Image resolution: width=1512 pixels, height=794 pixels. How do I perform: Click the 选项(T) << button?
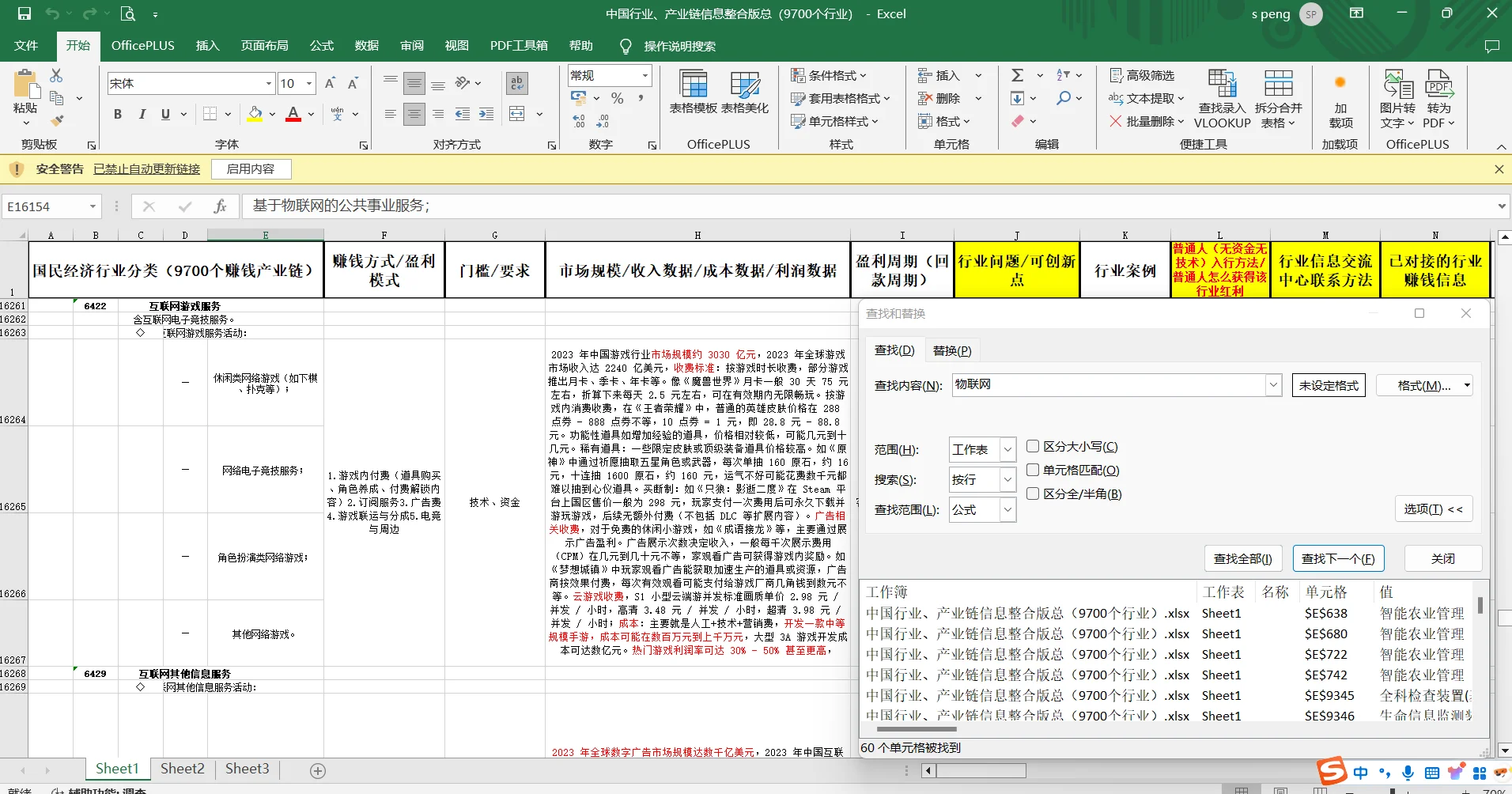(x=1433, y=509)
